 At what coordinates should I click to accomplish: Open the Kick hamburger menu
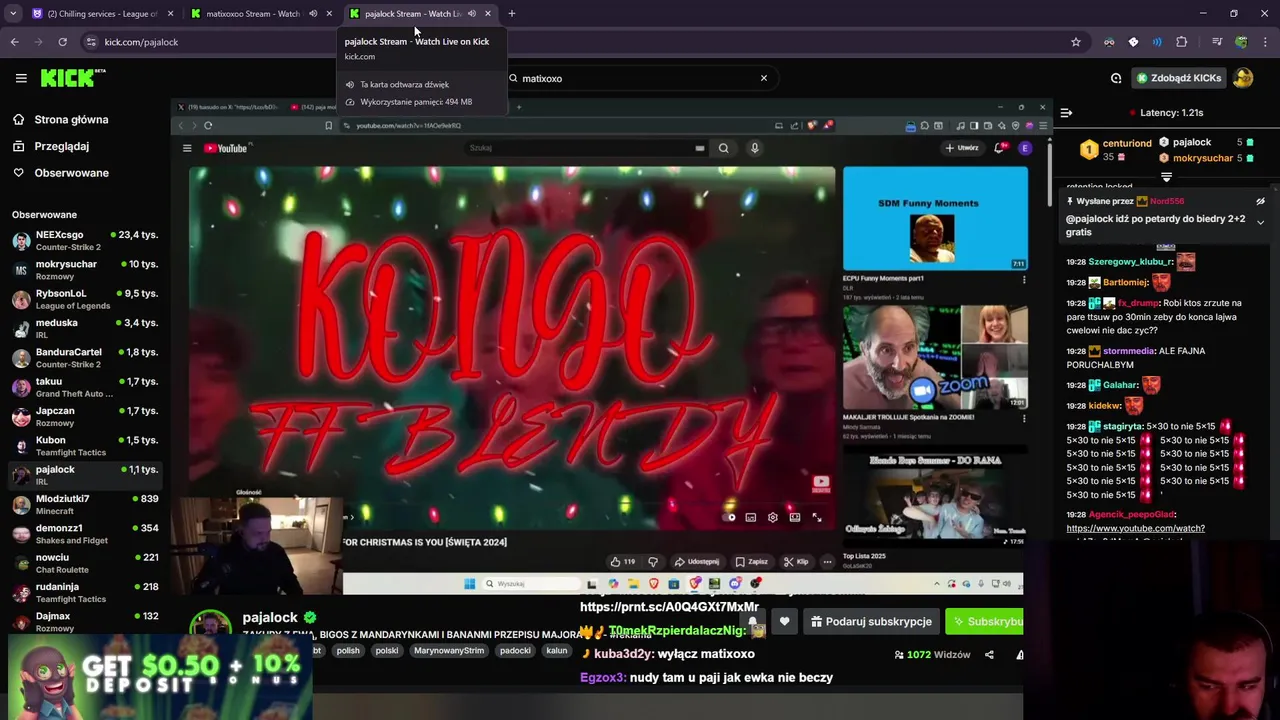click(21, 78)
